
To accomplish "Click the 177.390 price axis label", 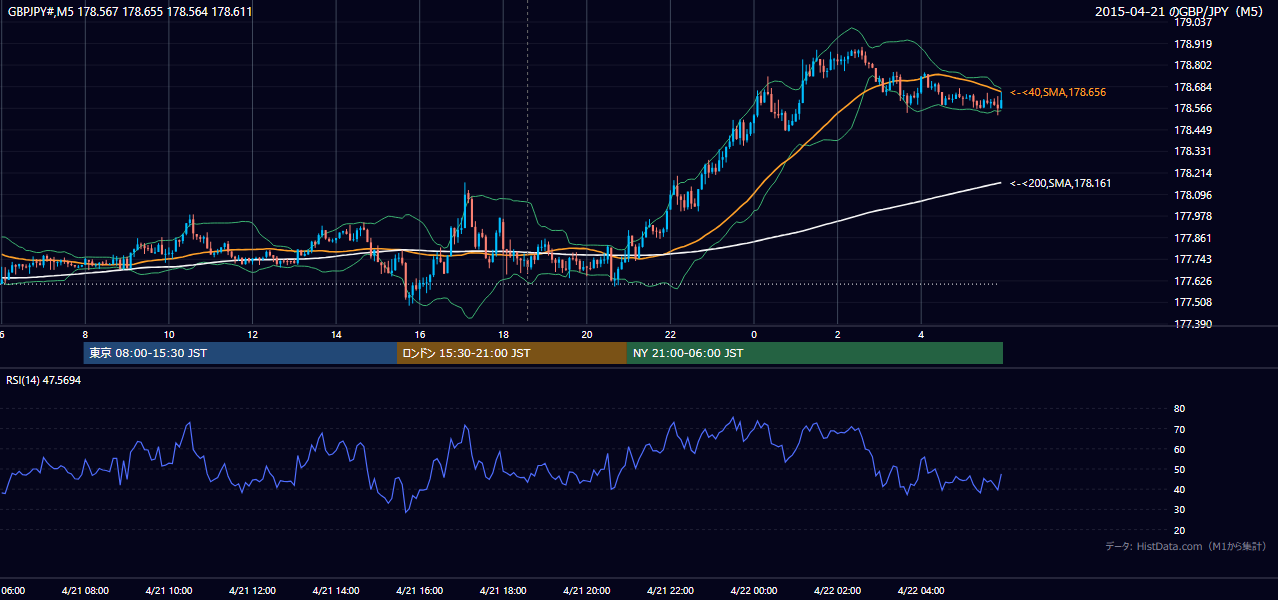I will pyautogui.click(x=1193, y=324).
